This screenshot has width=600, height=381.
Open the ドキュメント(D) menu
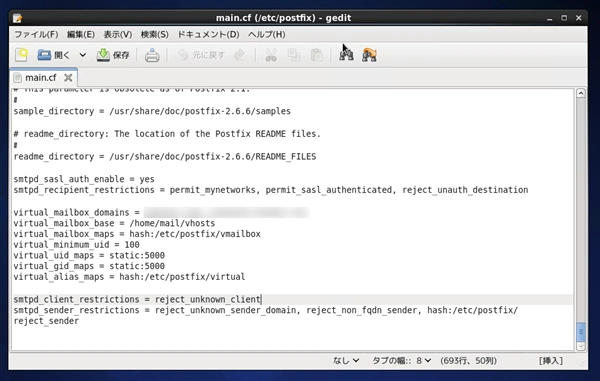pyautogui.click(x=208, y=34)
